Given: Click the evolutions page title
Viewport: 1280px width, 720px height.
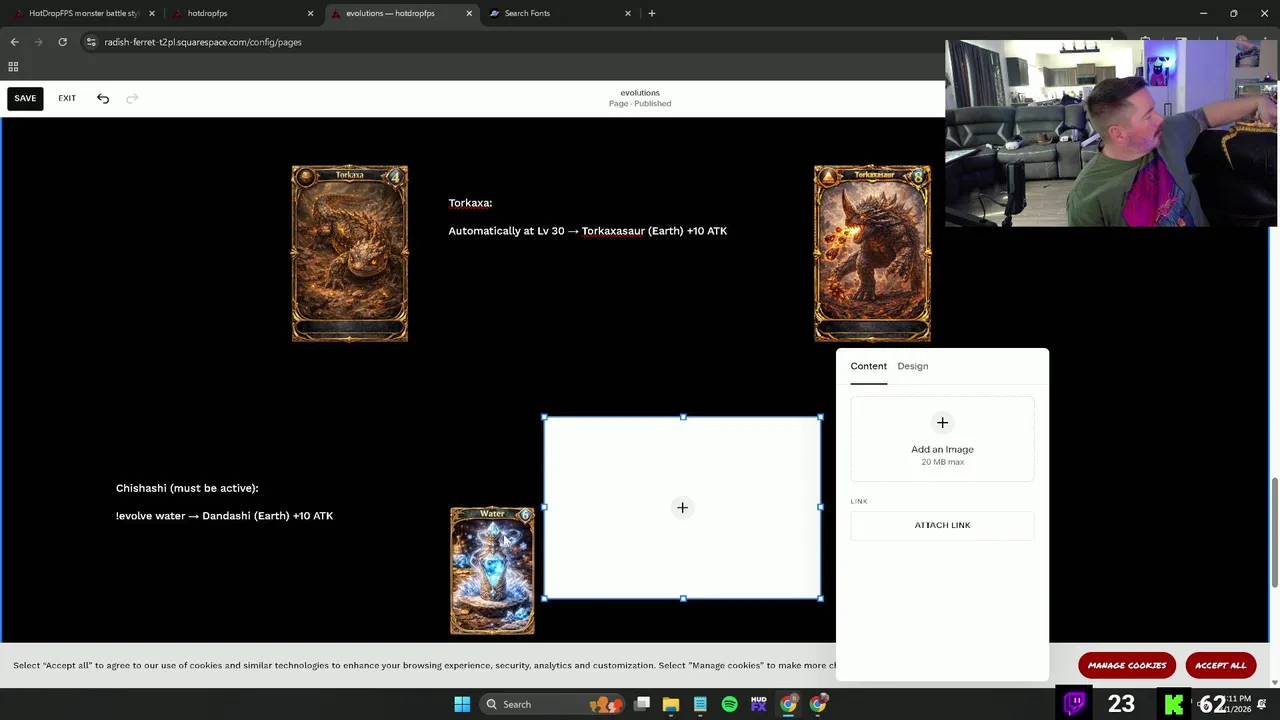Looking at the screenshot, I should click(x=640, y=93).
